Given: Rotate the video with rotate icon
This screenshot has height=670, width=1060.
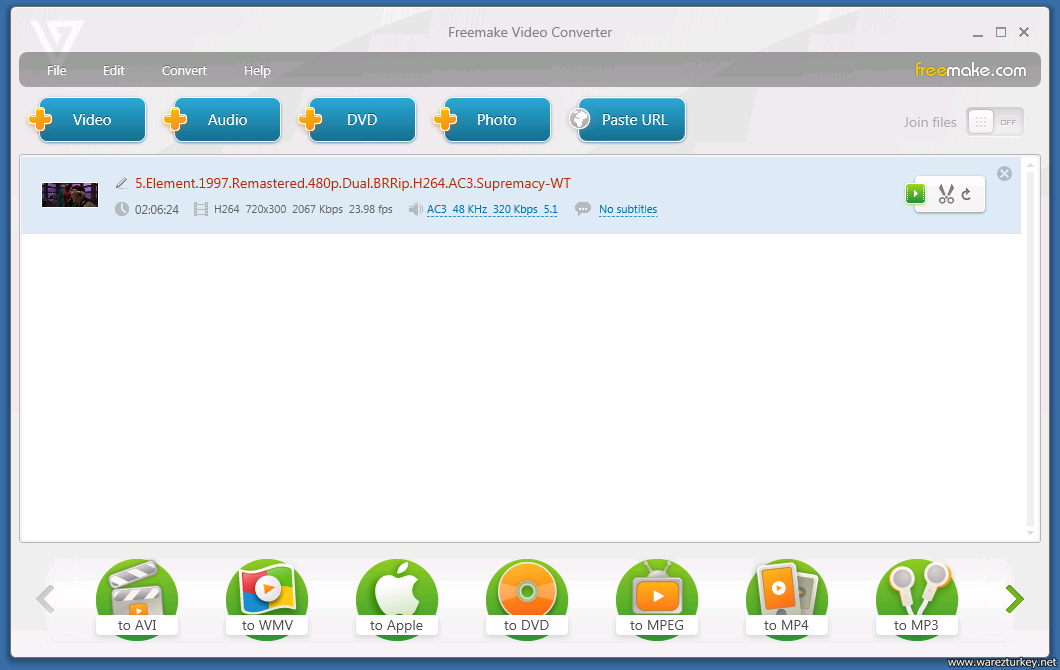Looking at the screenshot, I should pyautogui.click(x=967, y=194).
